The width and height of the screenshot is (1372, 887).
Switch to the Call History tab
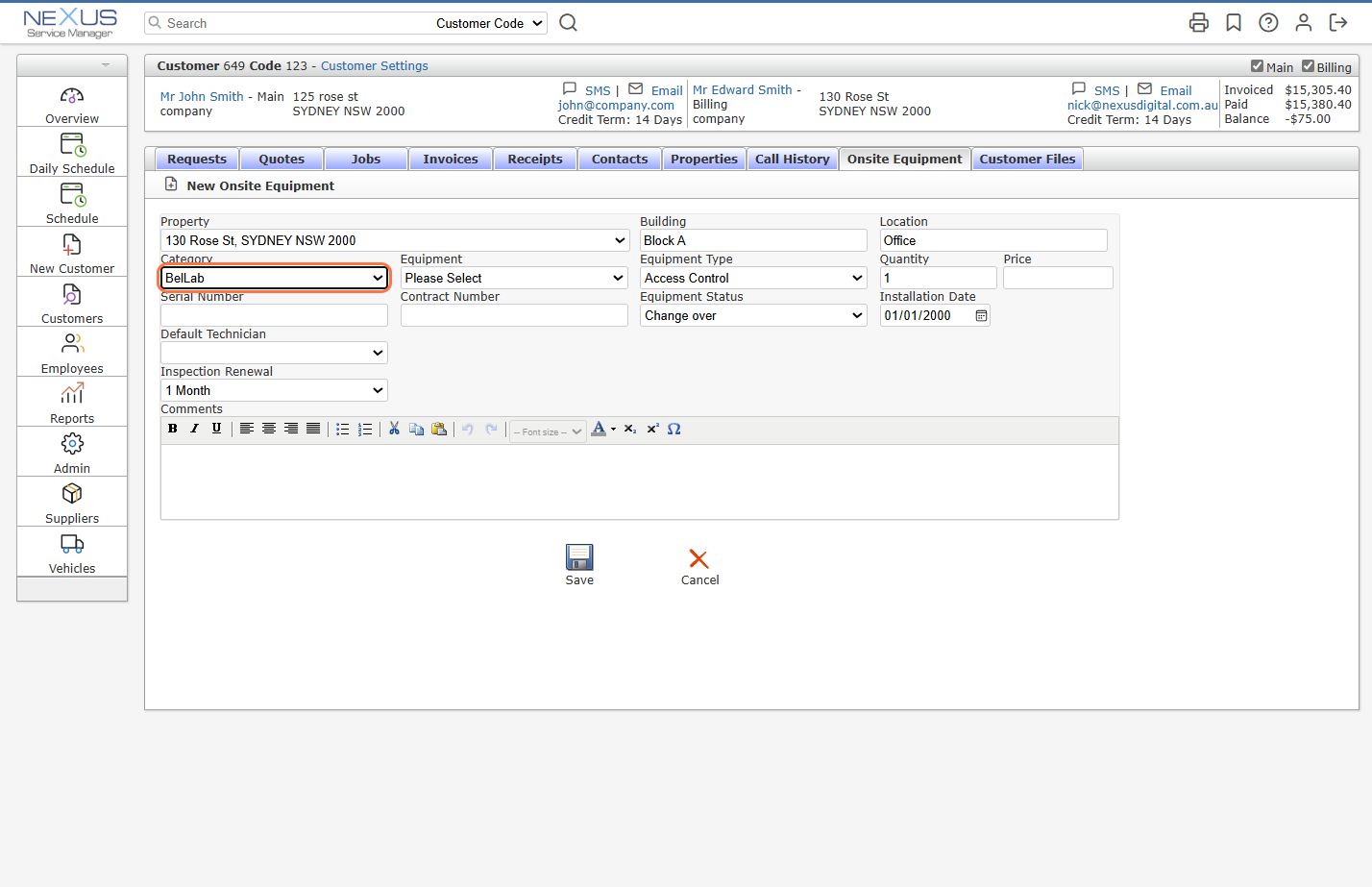tap(793, 159)
